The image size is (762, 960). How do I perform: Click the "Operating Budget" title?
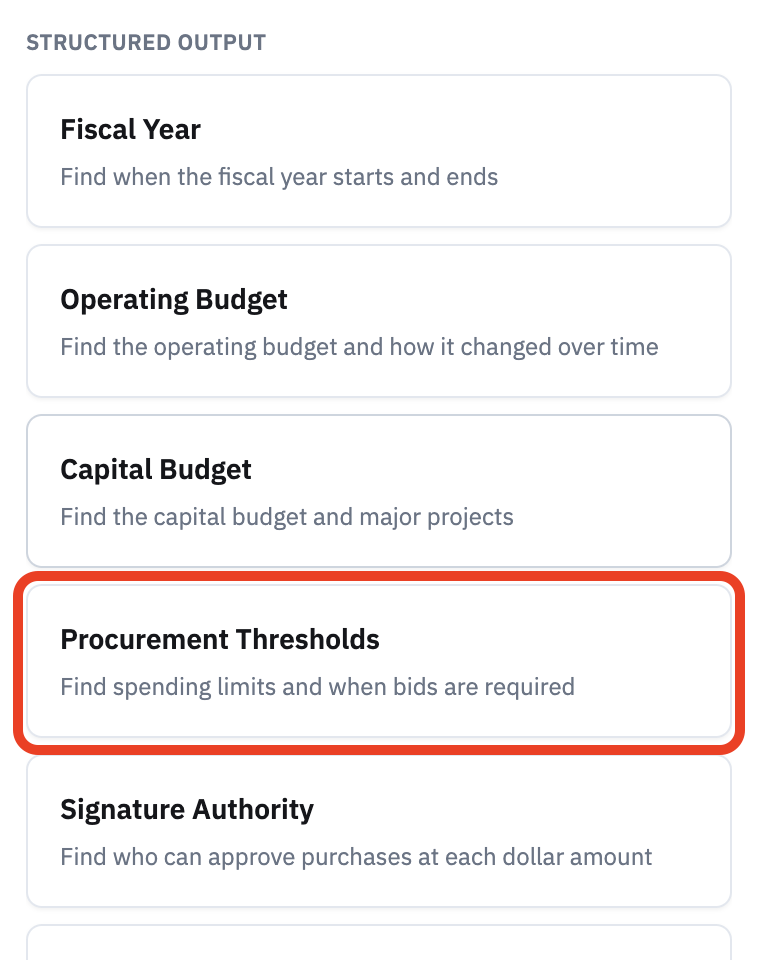pyautogui.click(x=174, y=300)
